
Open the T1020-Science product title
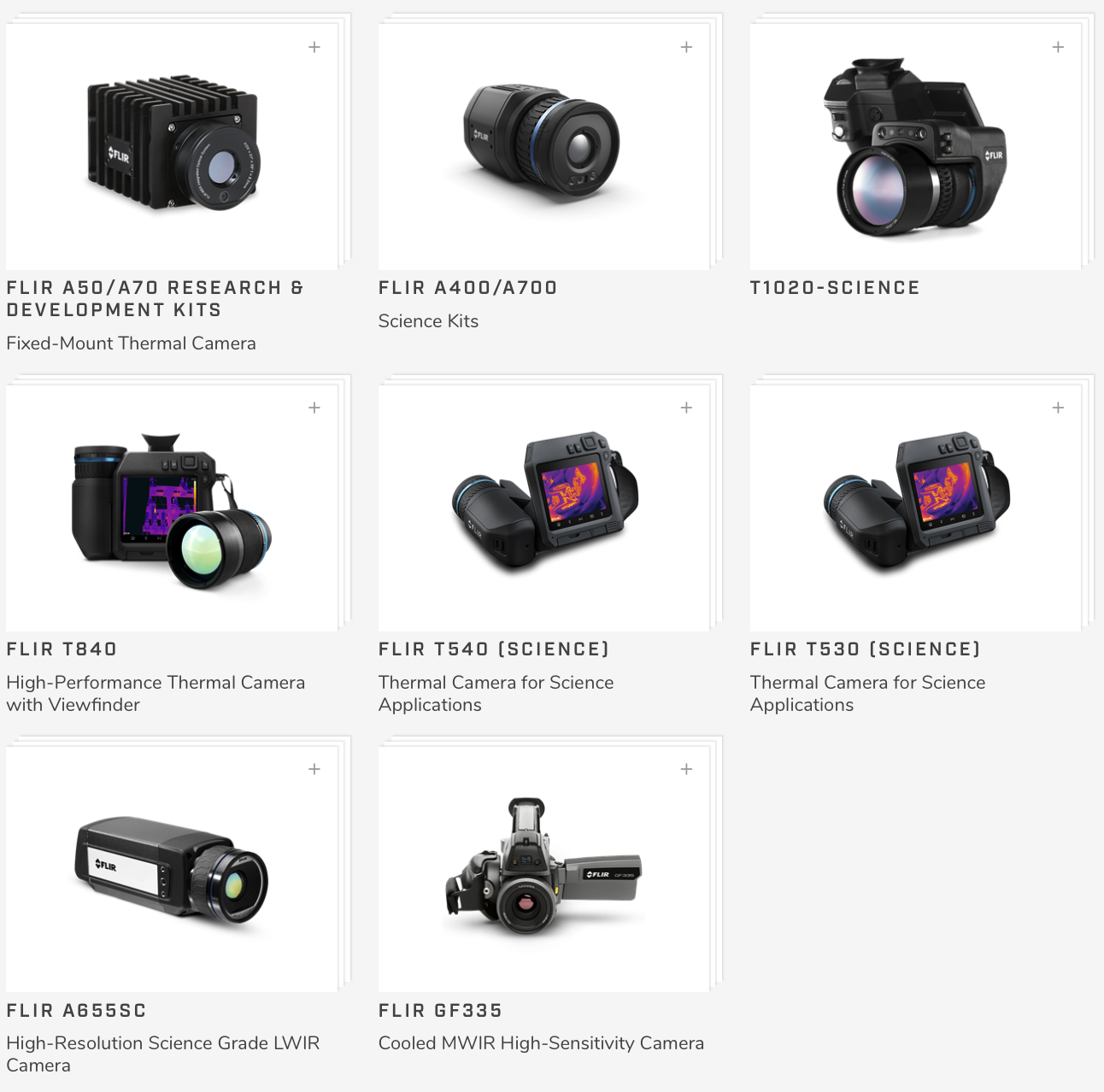835,288
